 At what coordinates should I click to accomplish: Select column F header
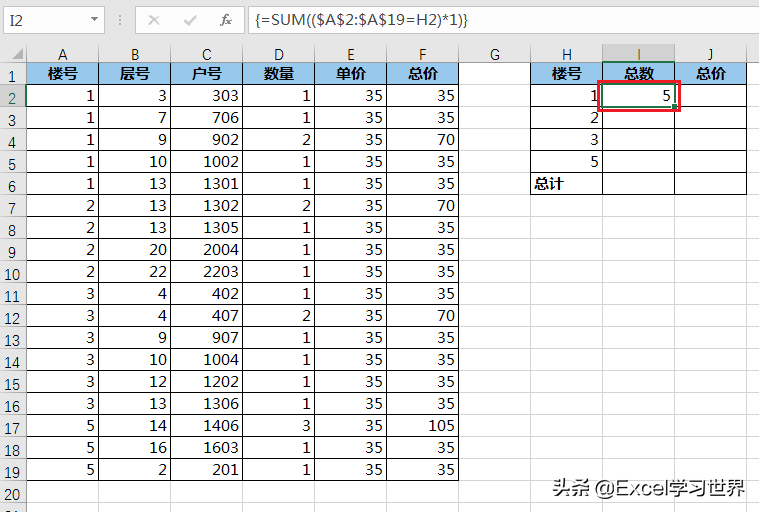click(423, 54)
